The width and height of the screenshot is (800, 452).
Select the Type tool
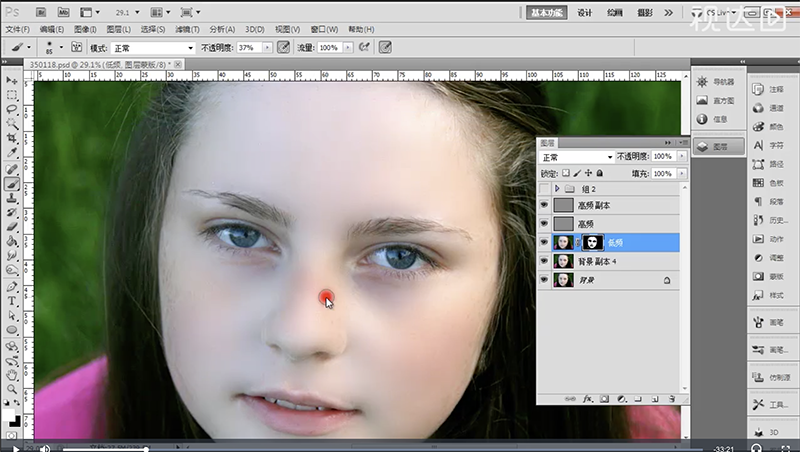pyautogui.click(x=12, y=301)
